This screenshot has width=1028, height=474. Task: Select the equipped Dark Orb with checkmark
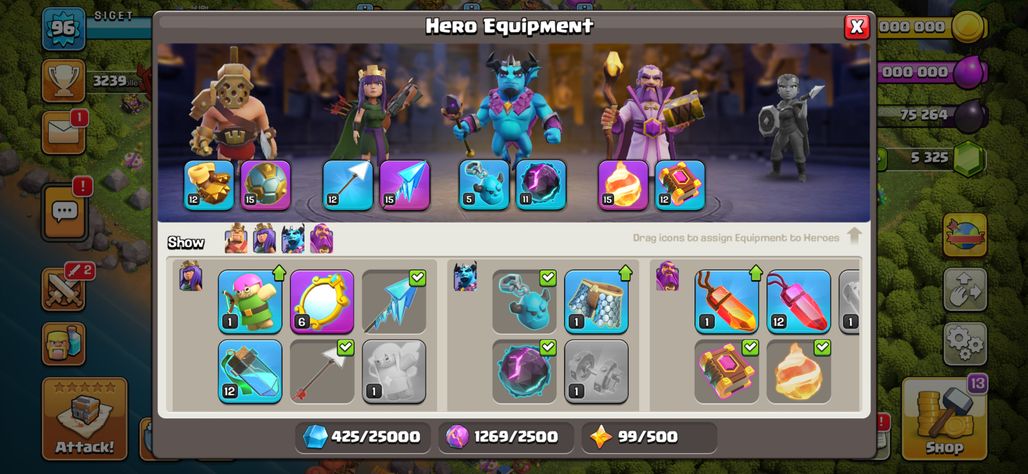pyautogui.click(x=524, y=371)
